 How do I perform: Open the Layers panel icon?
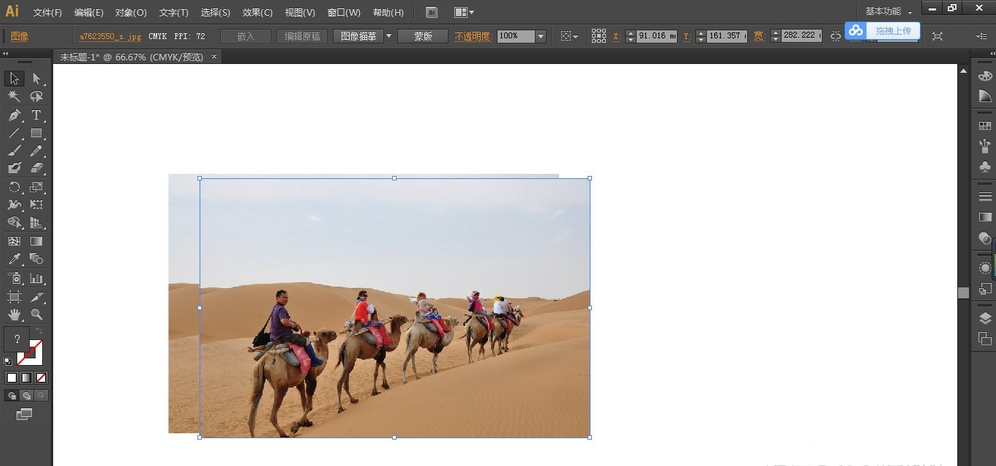[985, 318]
